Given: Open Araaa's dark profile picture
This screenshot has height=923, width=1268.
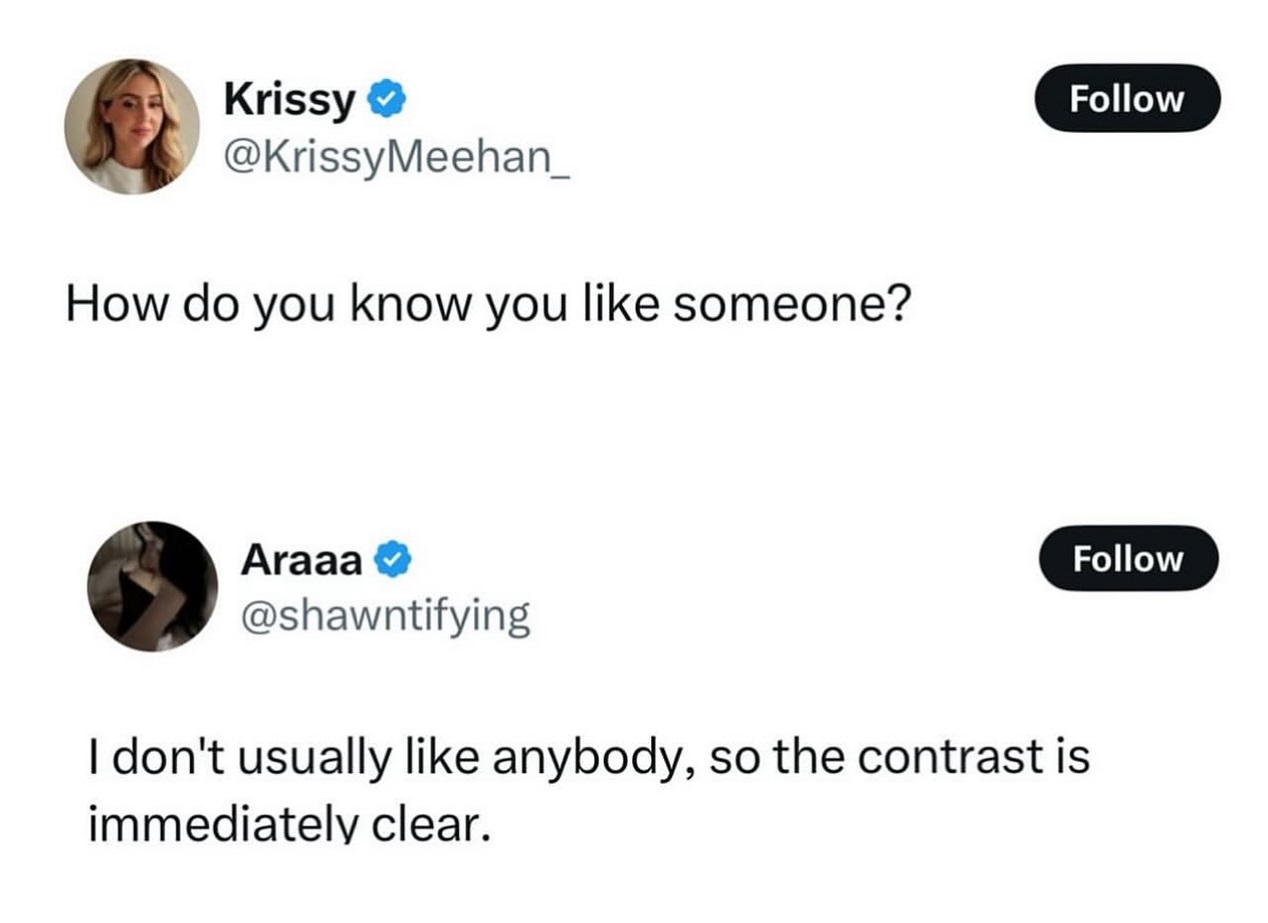Looking at the screenshot, I should 152,586.
